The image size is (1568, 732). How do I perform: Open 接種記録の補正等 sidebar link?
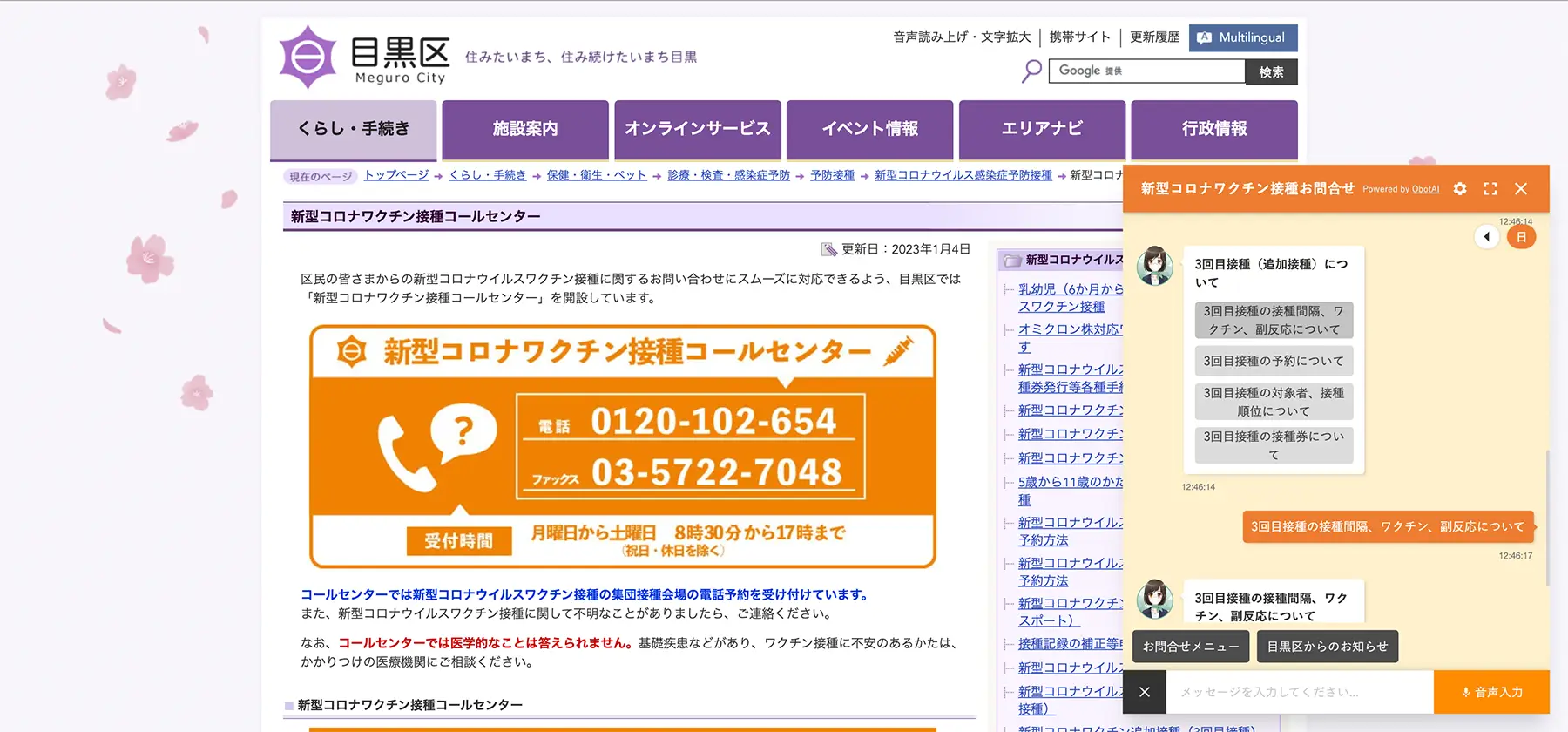(1071, 644)
